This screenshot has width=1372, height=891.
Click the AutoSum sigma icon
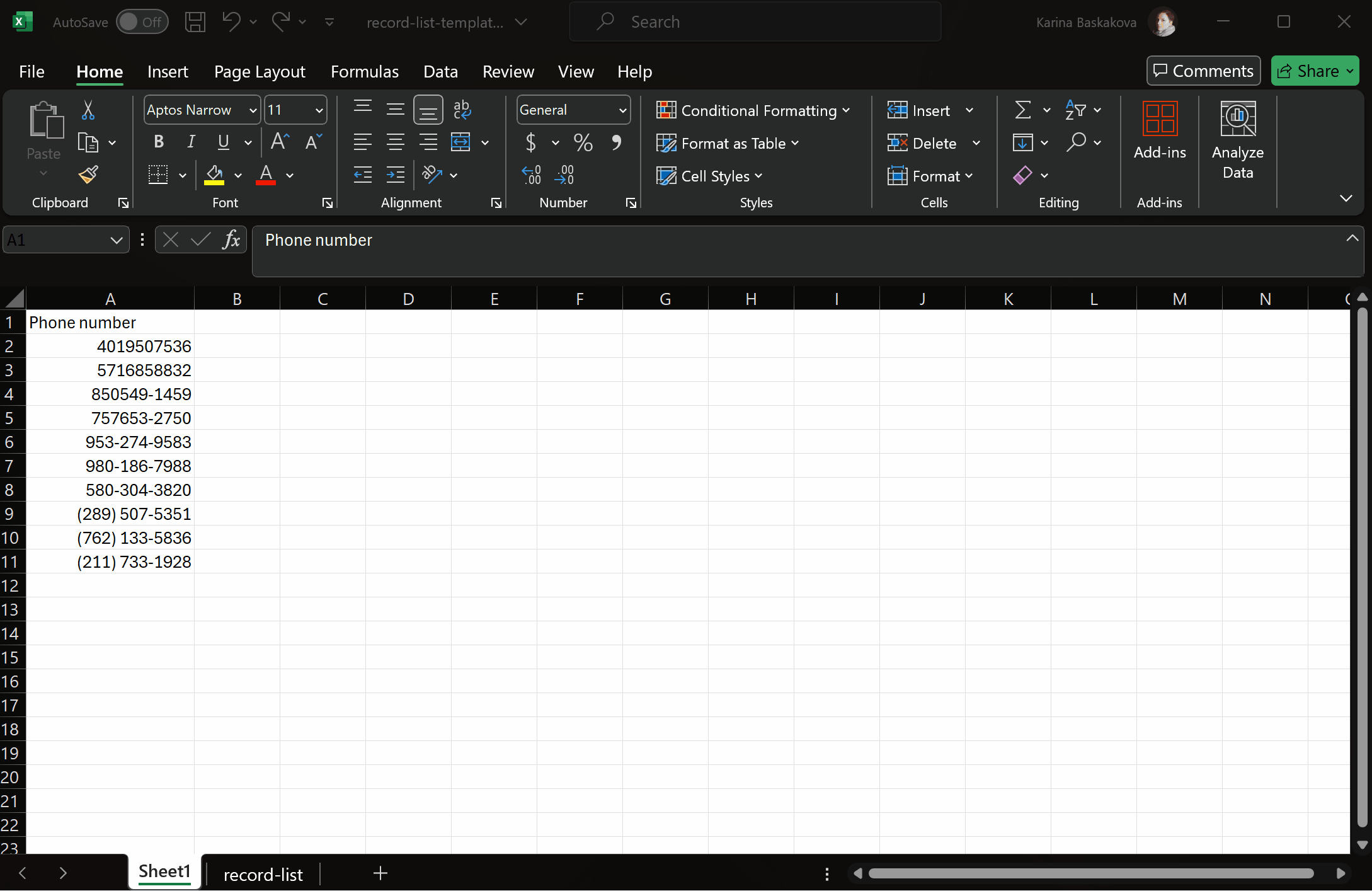point(1022,110)
